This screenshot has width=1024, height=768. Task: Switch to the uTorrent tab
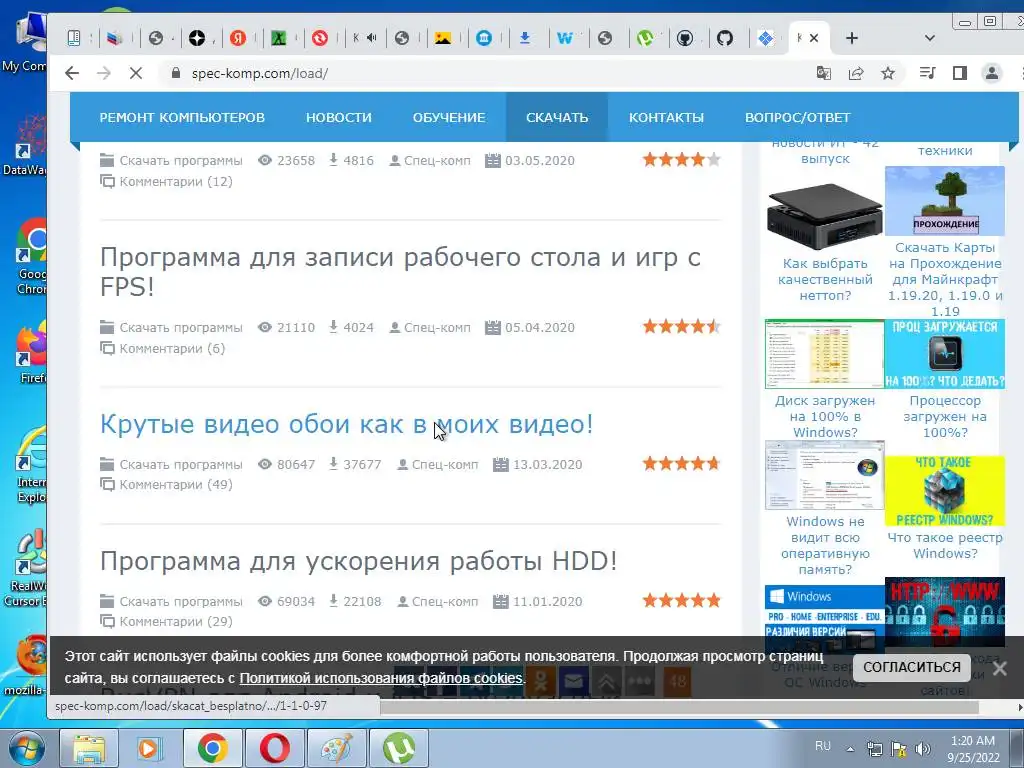pyautogui.click(x=645, y=38)
